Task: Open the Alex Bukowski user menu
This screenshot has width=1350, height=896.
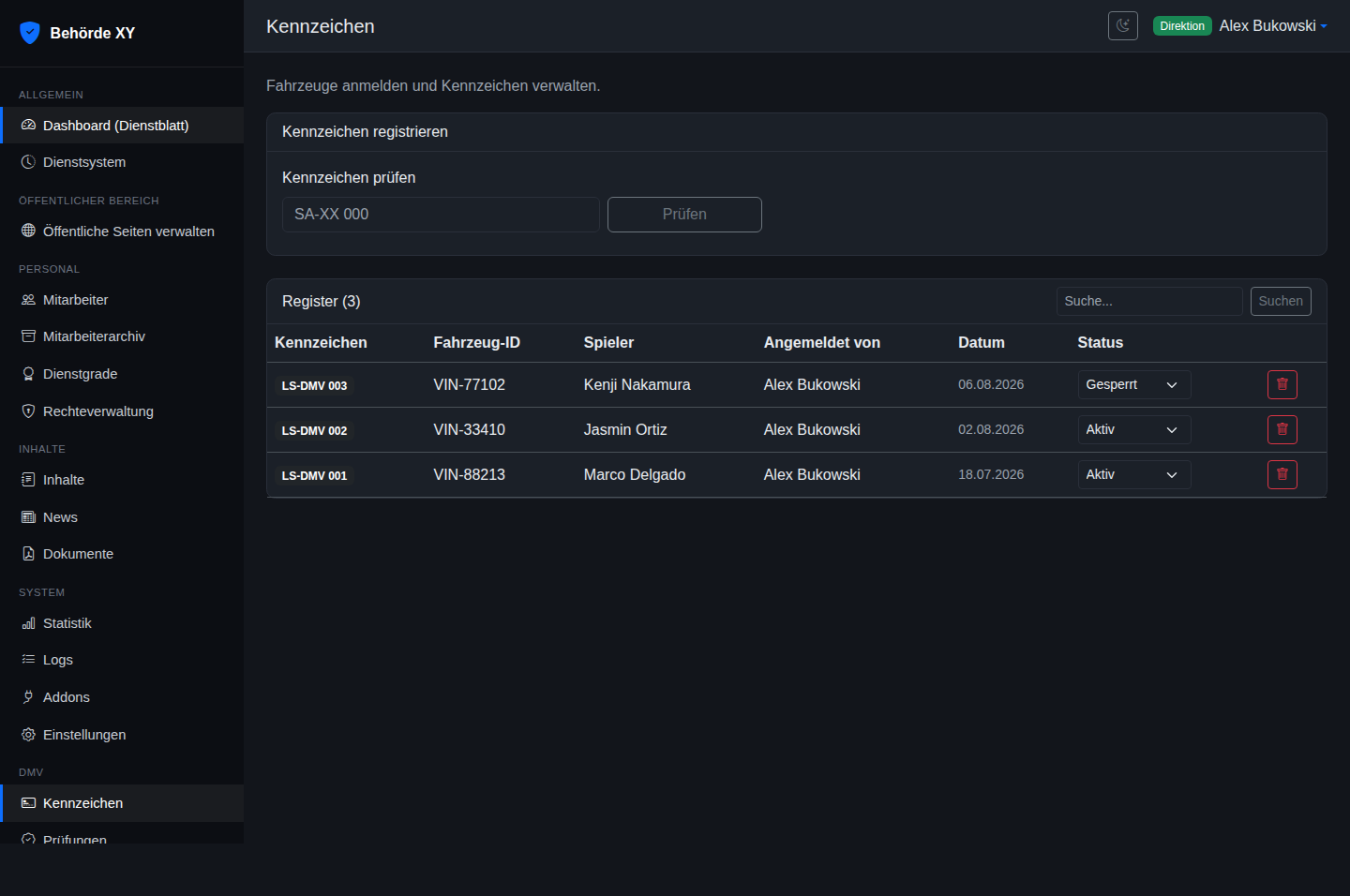Action: click(1273, 26)
